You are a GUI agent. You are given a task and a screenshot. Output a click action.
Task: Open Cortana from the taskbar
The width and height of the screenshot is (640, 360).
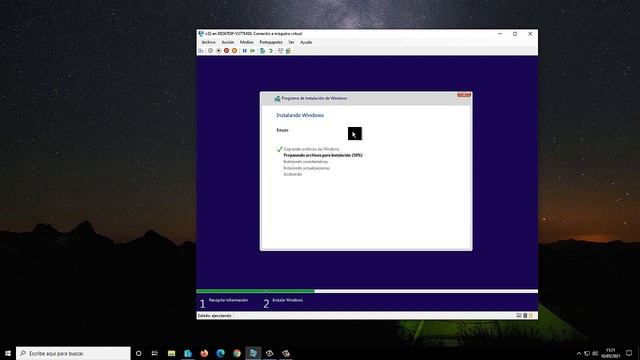click(138, 353)
